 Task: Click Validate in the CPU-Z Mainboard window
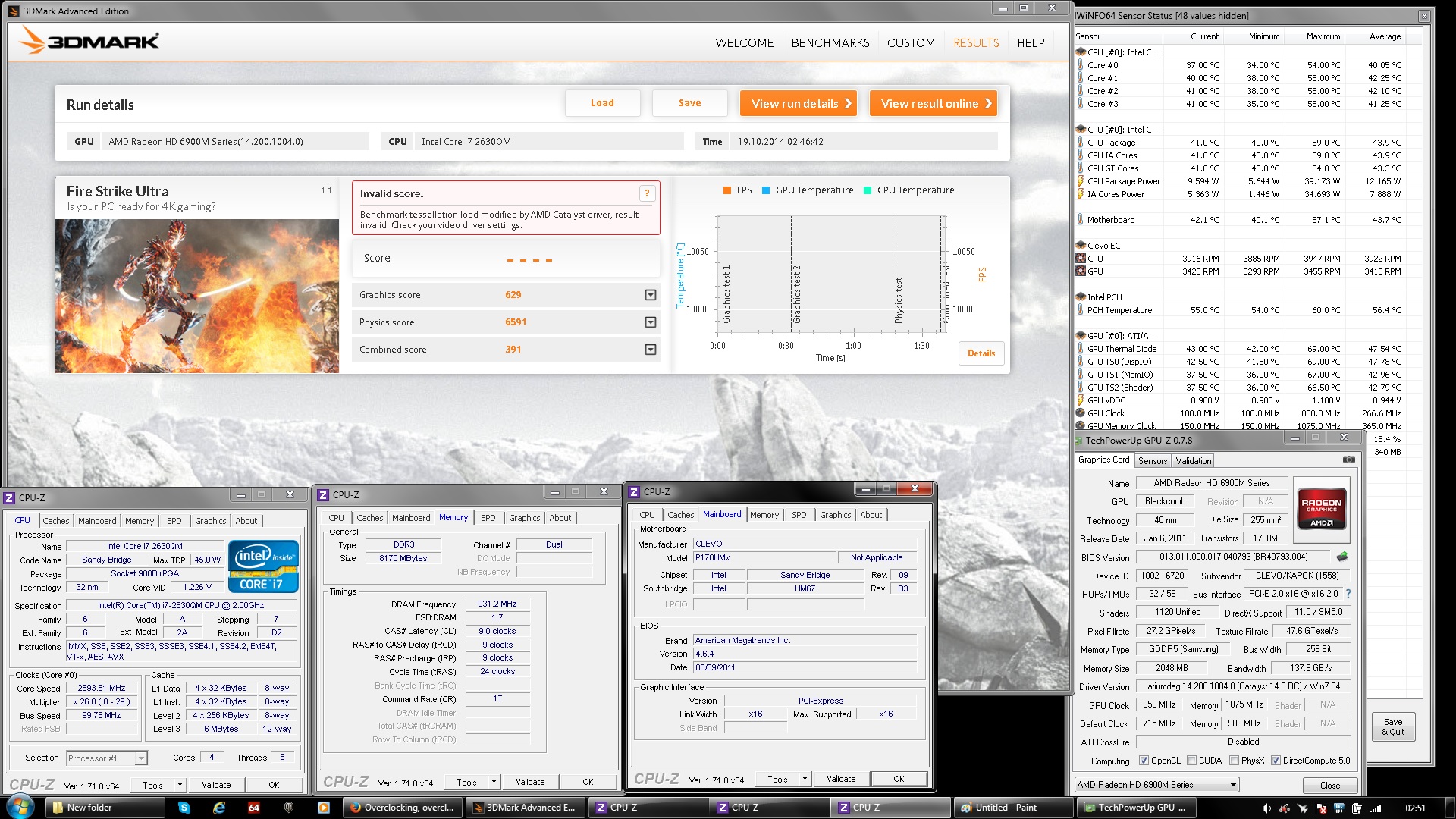coord(840,779)
